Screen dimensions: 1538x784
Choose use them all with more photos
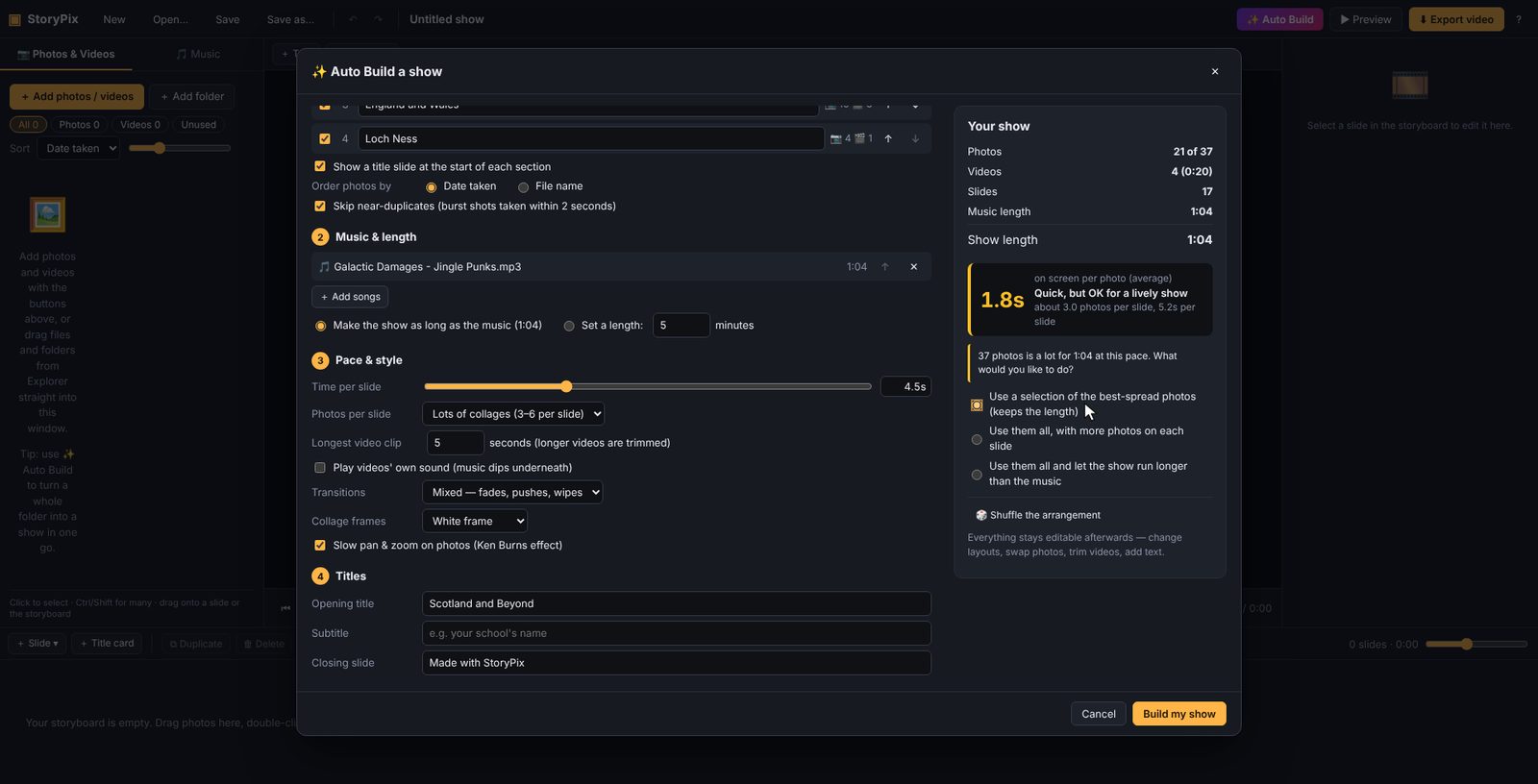click(x=977, y=440)
